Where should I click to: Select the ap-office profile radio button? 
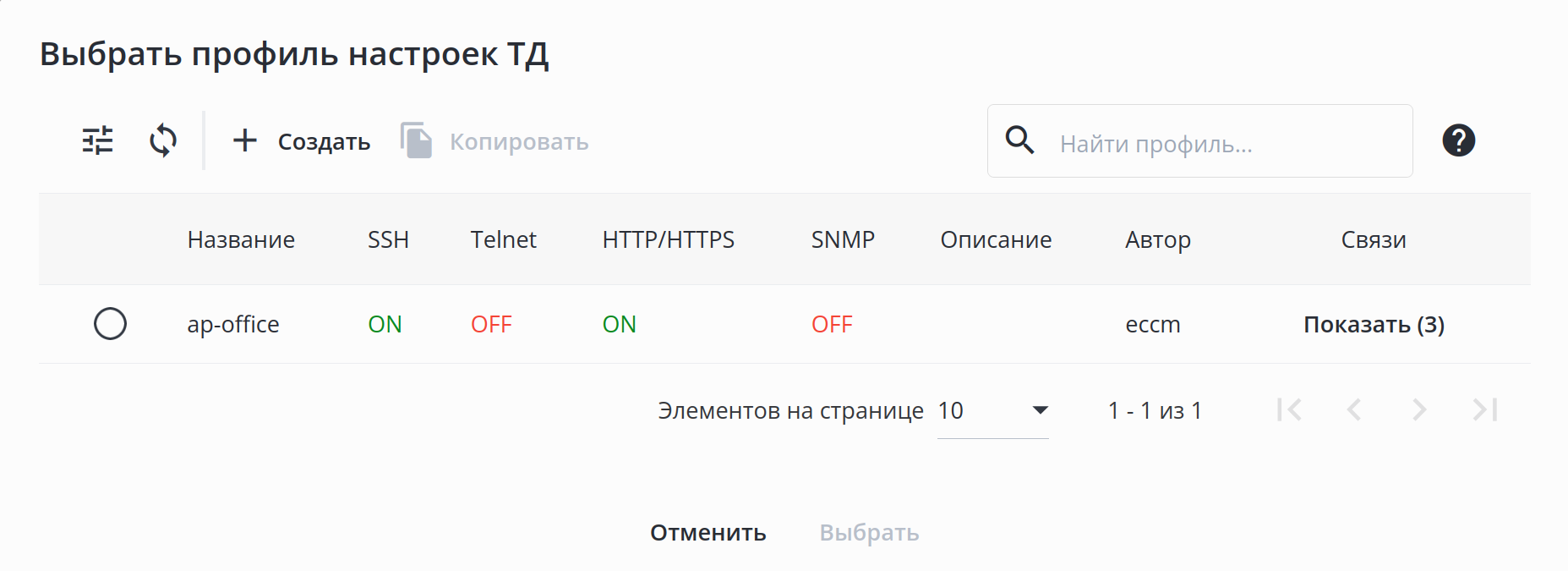110,324
